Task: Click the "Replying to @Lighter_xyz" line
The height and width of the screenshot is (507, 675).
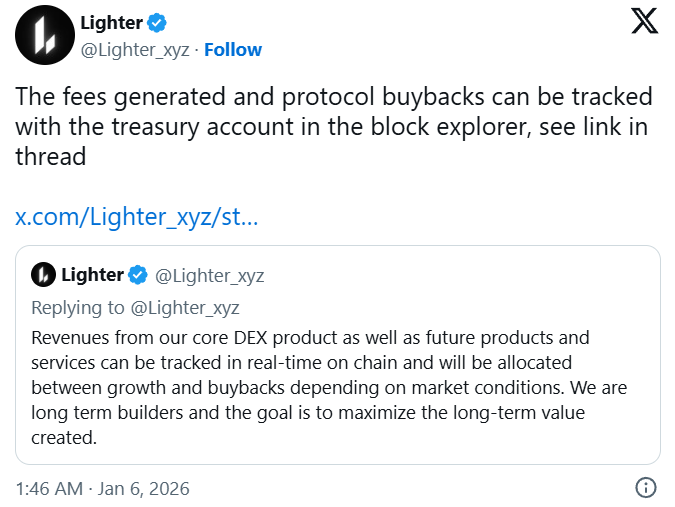Action: click(x=135, y=307)
